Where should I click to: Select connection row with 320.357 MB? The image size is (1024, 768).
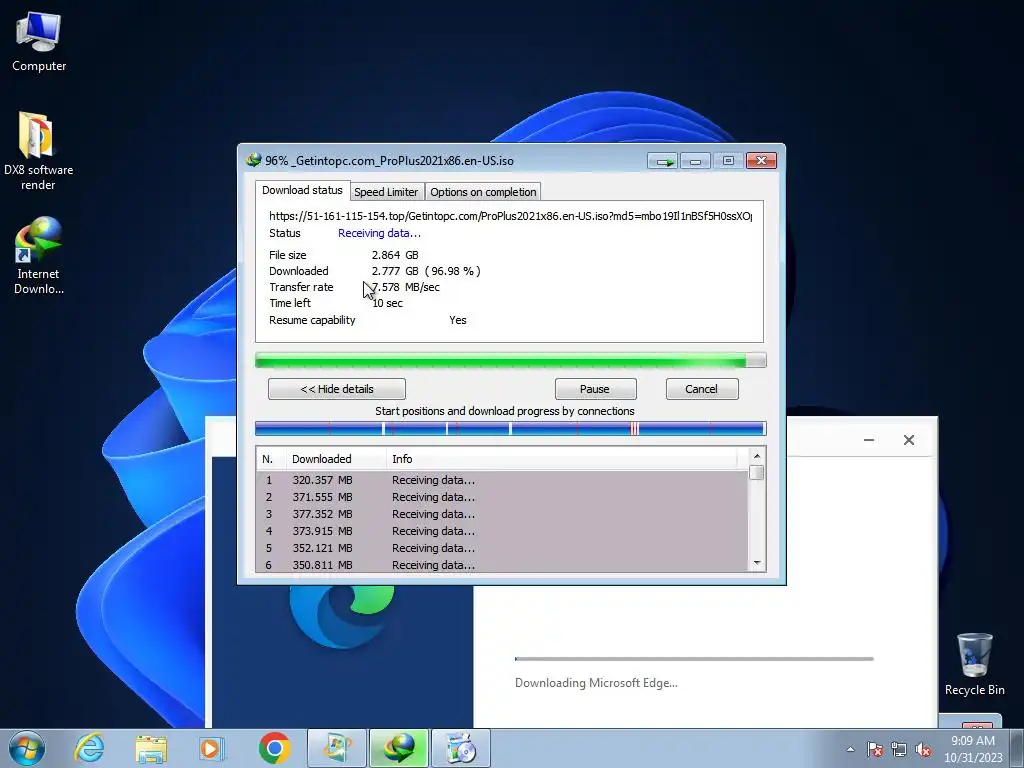point(502,480)
